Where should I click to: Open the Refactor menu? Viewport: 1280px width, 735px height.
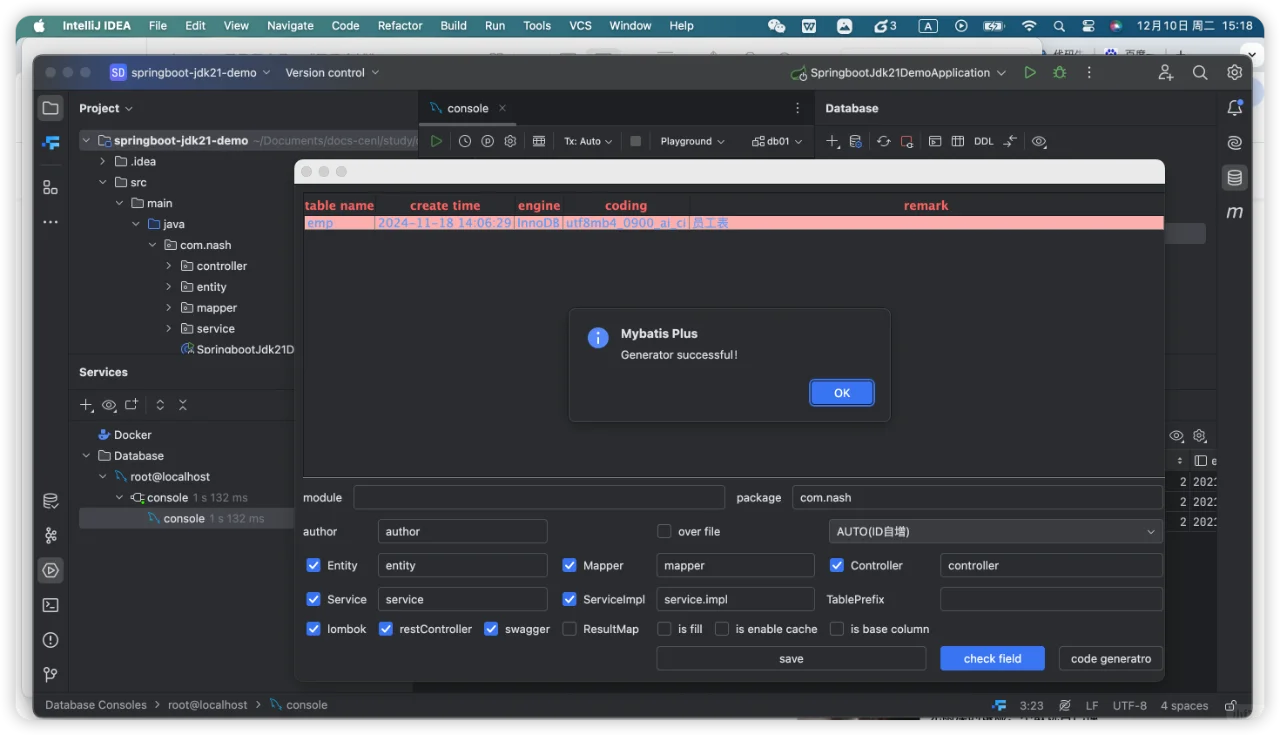400,26
